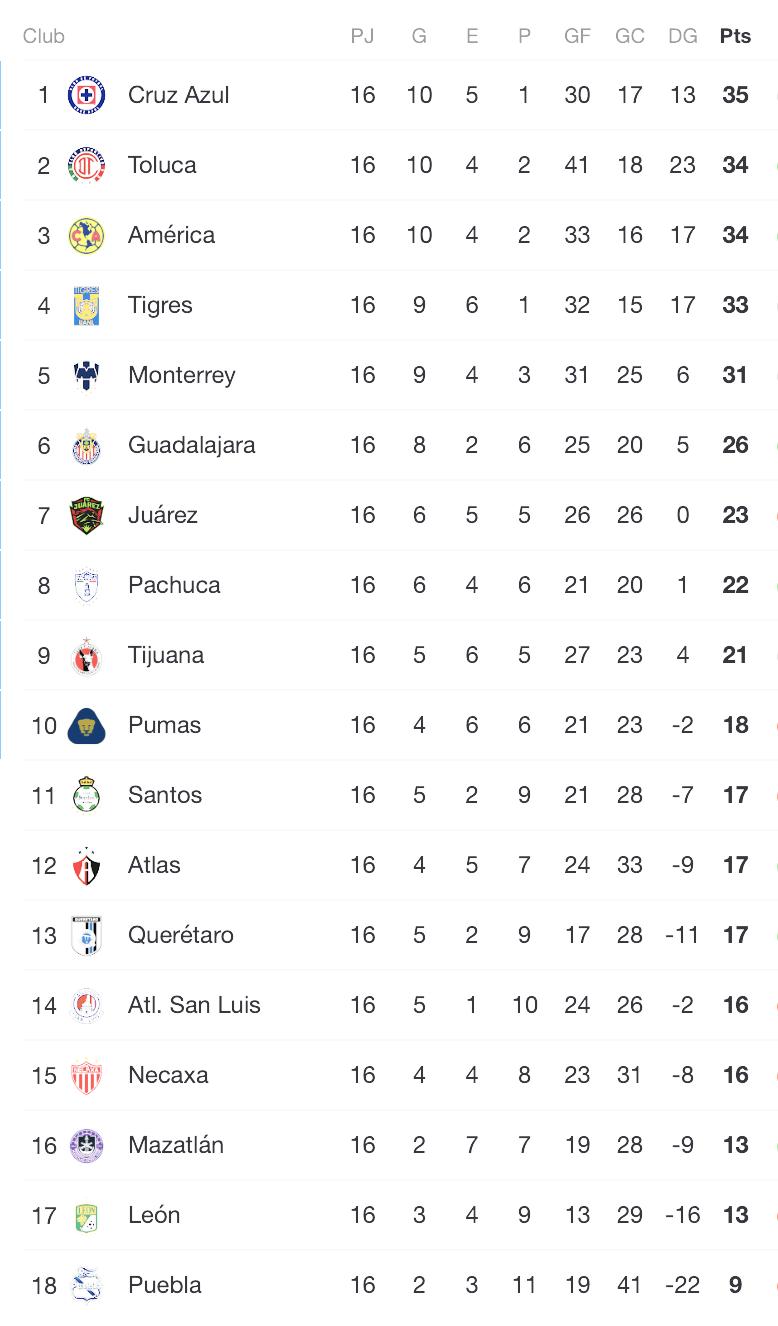Click the Monterrey club logo

pos(87,375)
